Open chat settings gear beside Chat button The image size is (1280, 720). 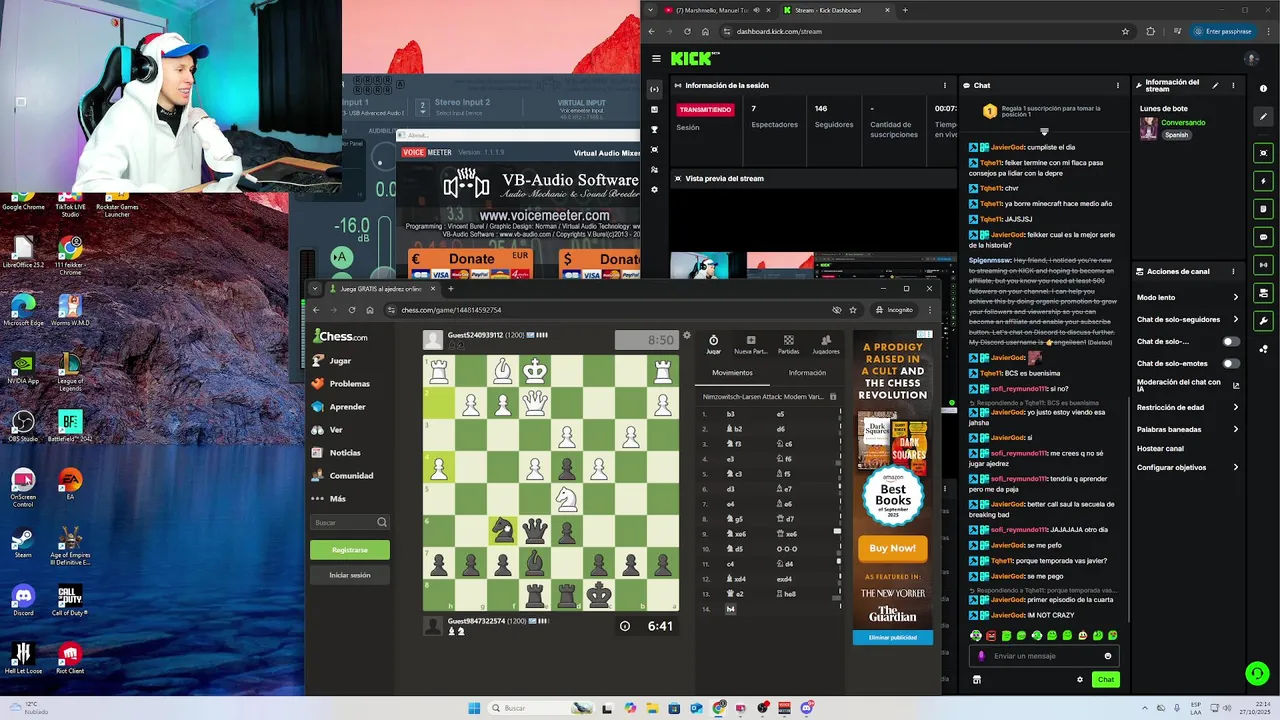coord(1080,679)
